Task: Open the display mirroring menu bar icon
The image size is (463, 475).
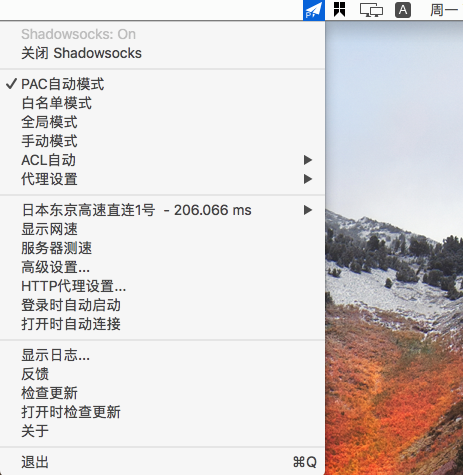Action: [x=371, y=10]
